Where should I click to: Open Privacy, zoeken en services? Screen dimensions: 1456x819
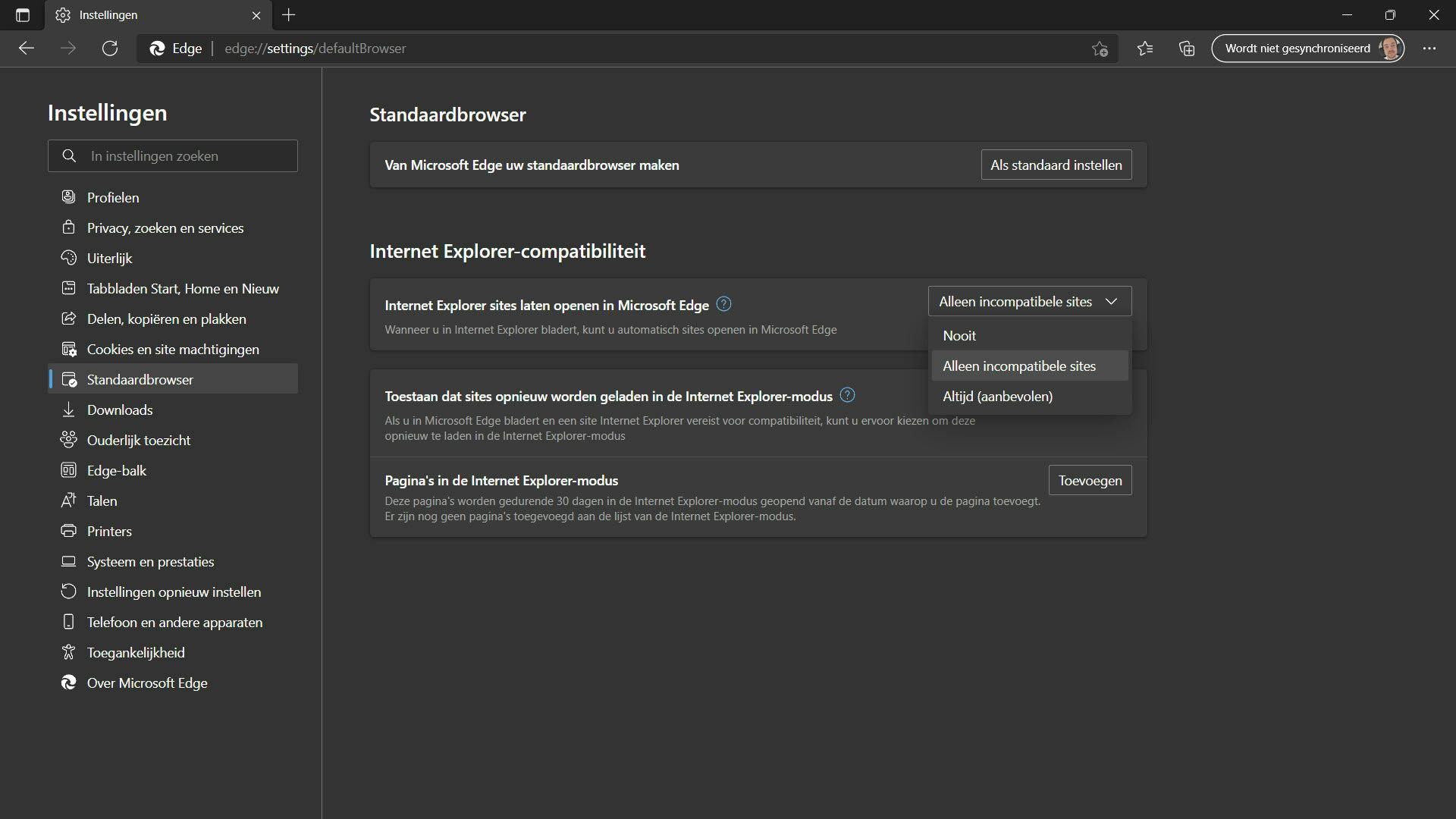coord(165,227)
